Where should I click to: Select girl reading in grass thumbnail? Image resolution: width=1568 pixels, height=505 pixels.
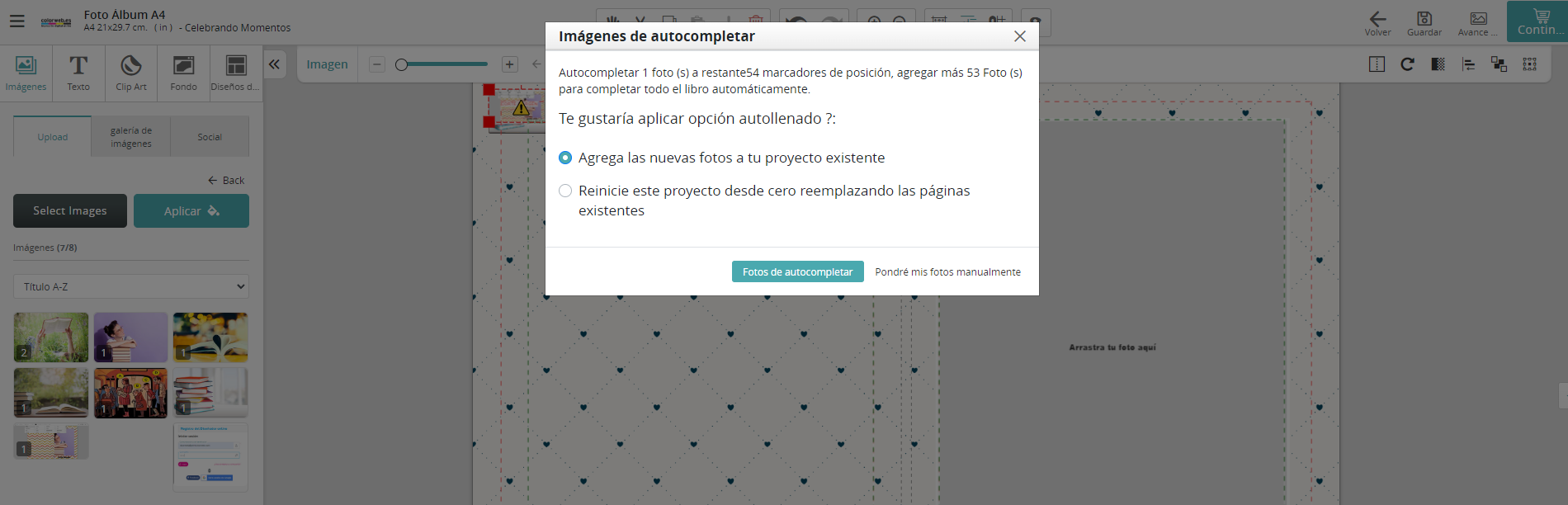click(x=51, y=337)
